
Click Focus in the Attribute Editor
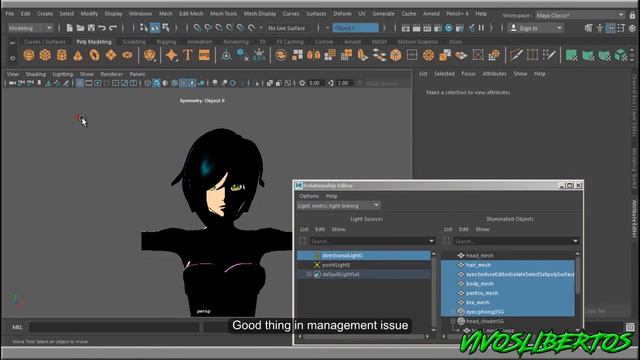point(468,73)
